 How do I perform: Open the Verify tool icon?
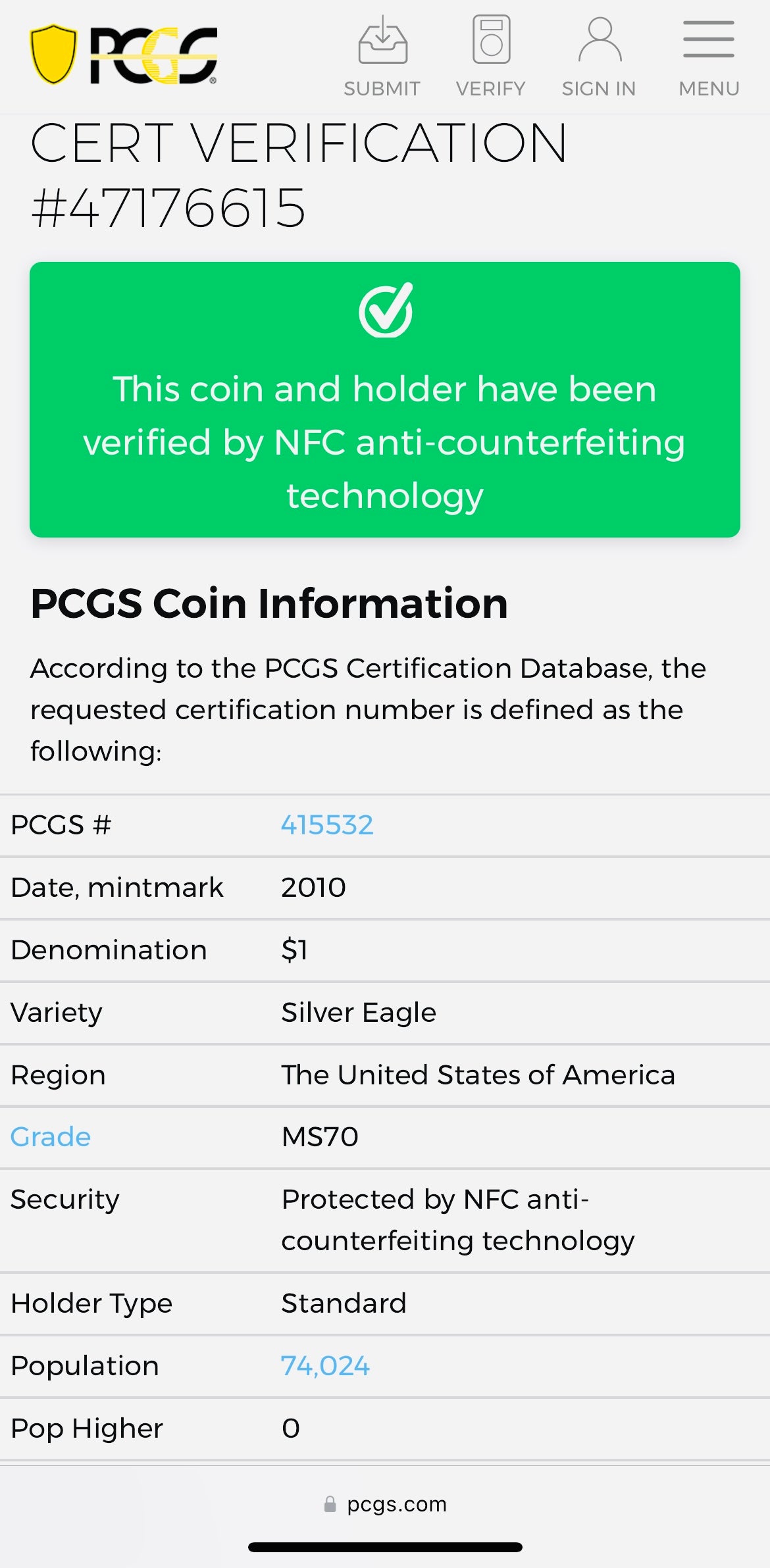490,39
